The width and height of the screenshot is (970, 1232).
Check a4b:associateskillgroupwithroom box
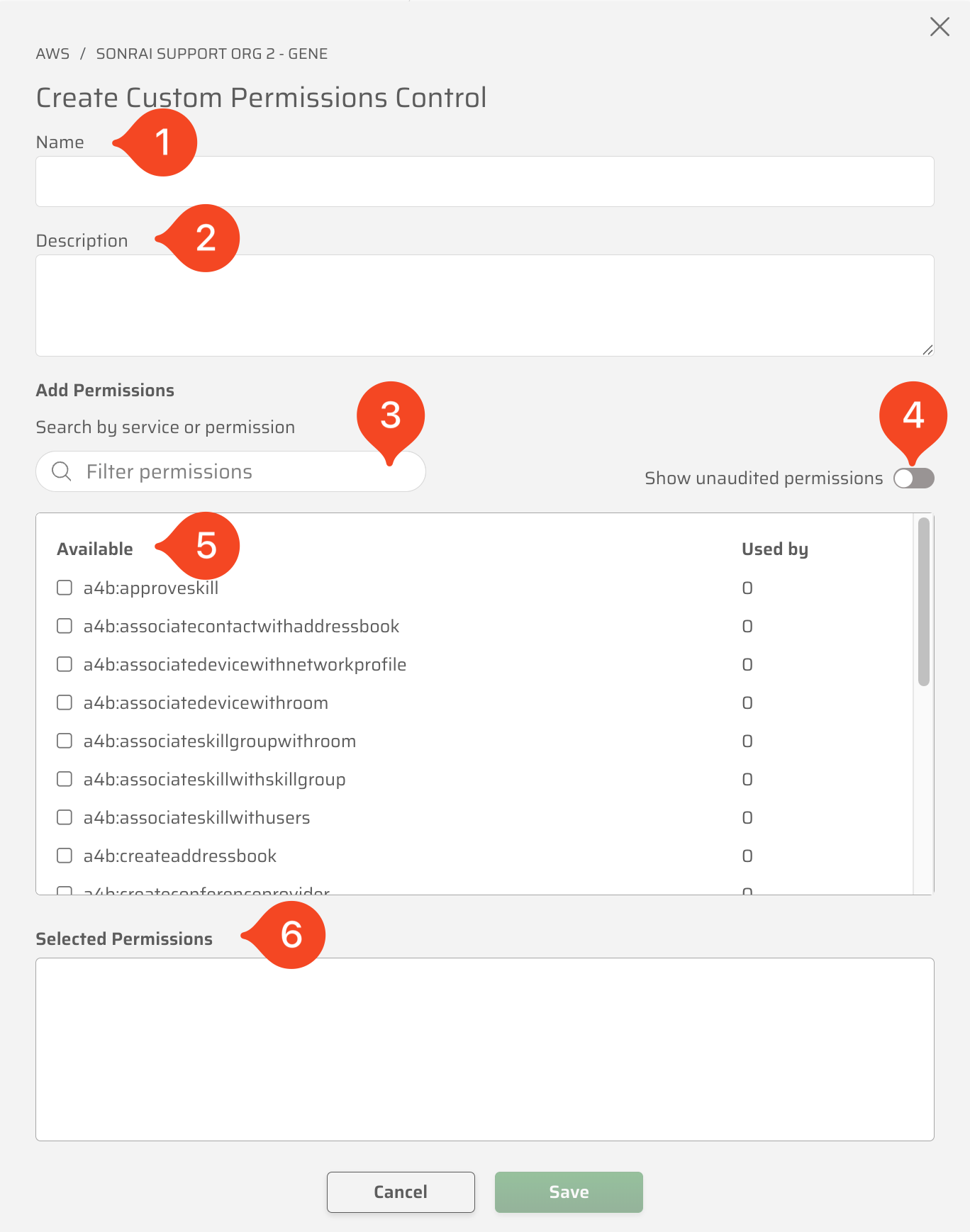[65, 741]
